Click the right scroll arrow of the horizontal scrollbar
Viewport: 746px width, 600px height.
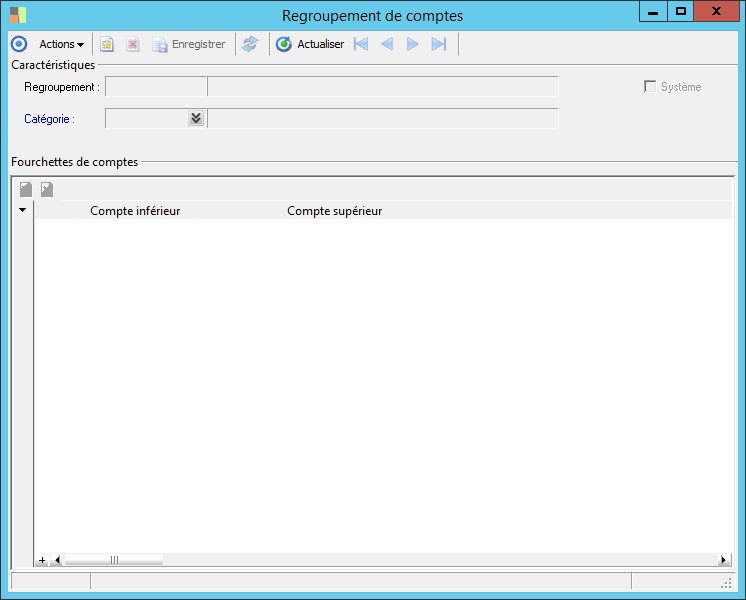724,560
